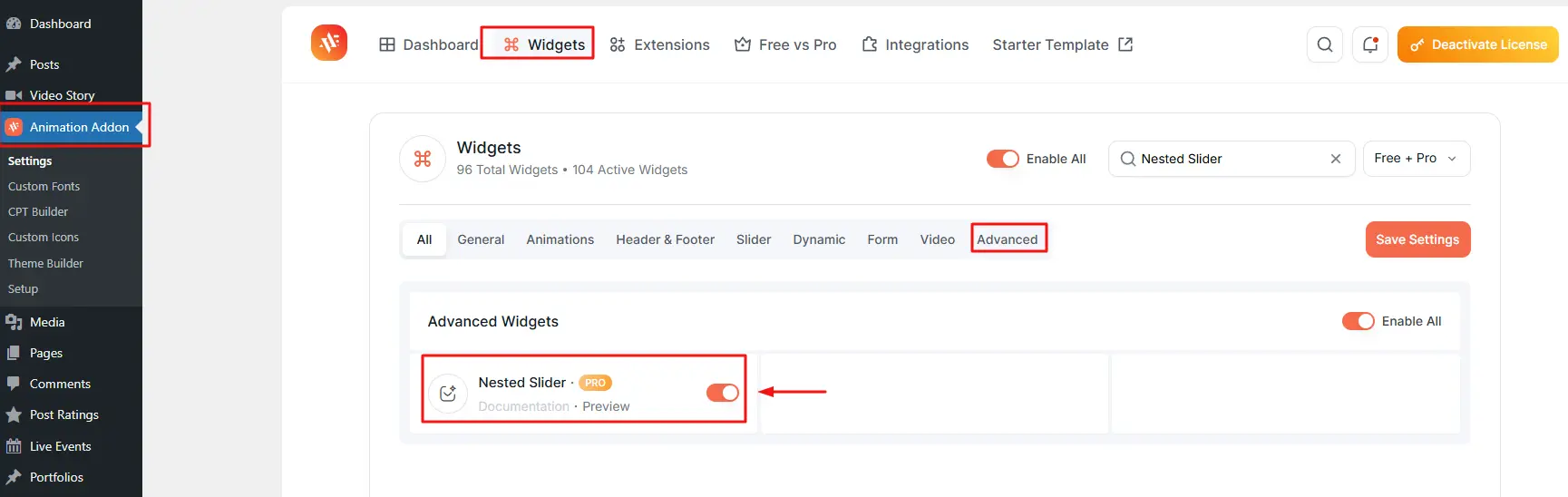
Task: Select the Animations category tab
Action: tap(560, 239)
